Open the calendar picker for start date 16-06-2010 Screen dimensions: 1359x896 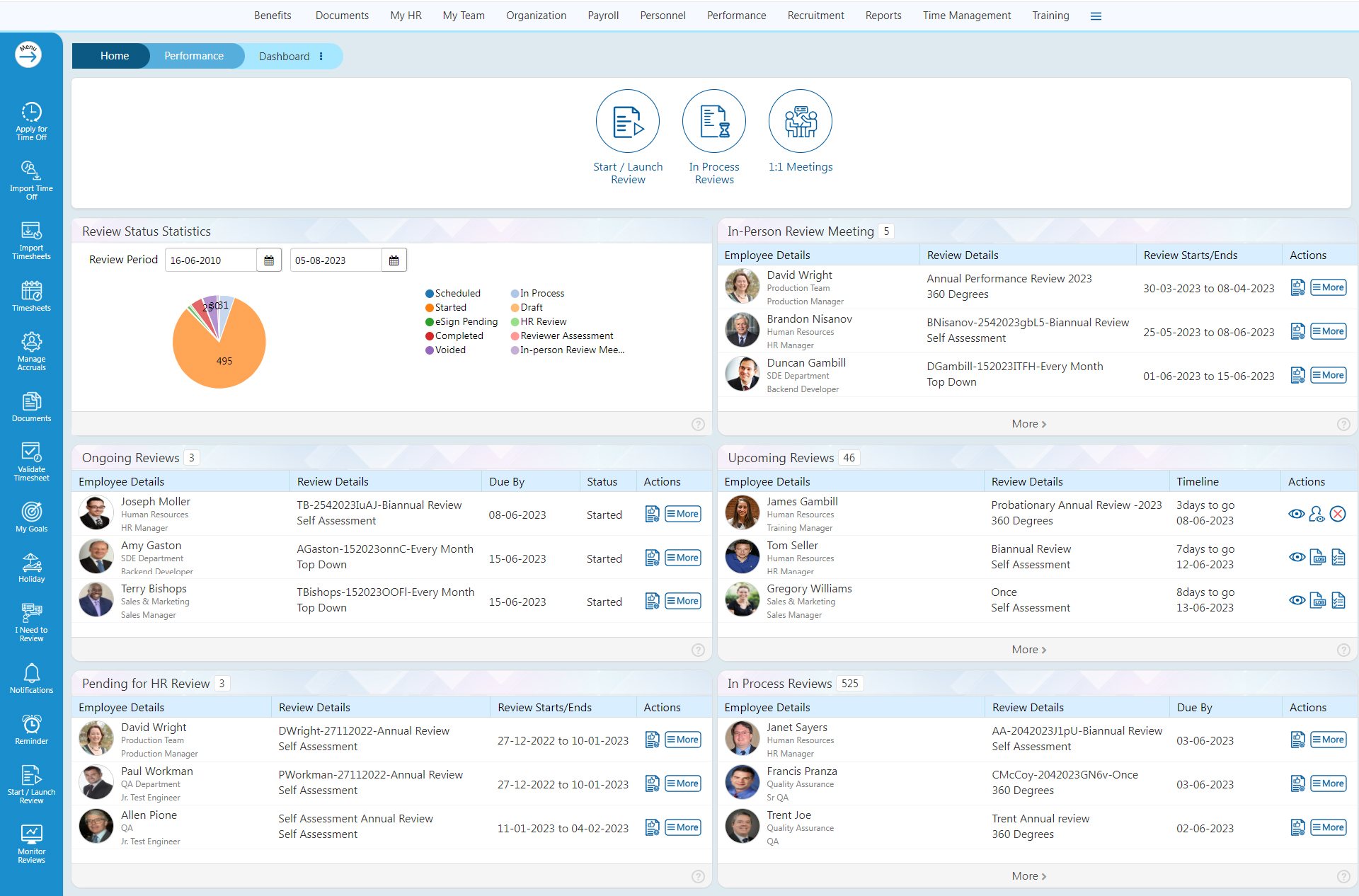click(x=269, y=260)
